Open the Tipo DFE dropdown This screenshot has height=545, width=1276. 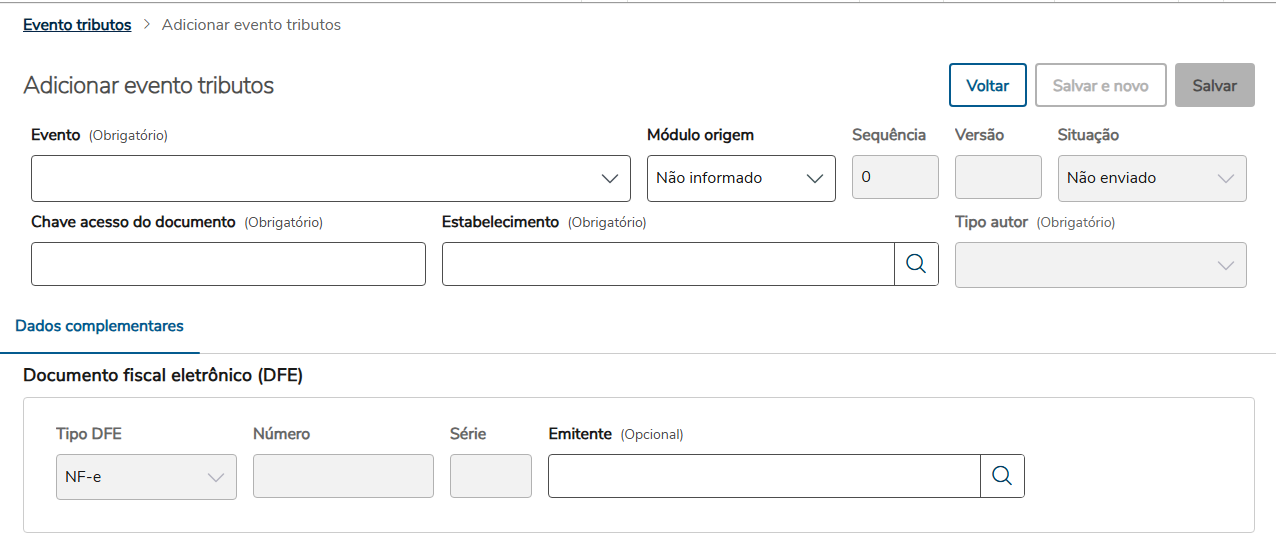point(146,477)
